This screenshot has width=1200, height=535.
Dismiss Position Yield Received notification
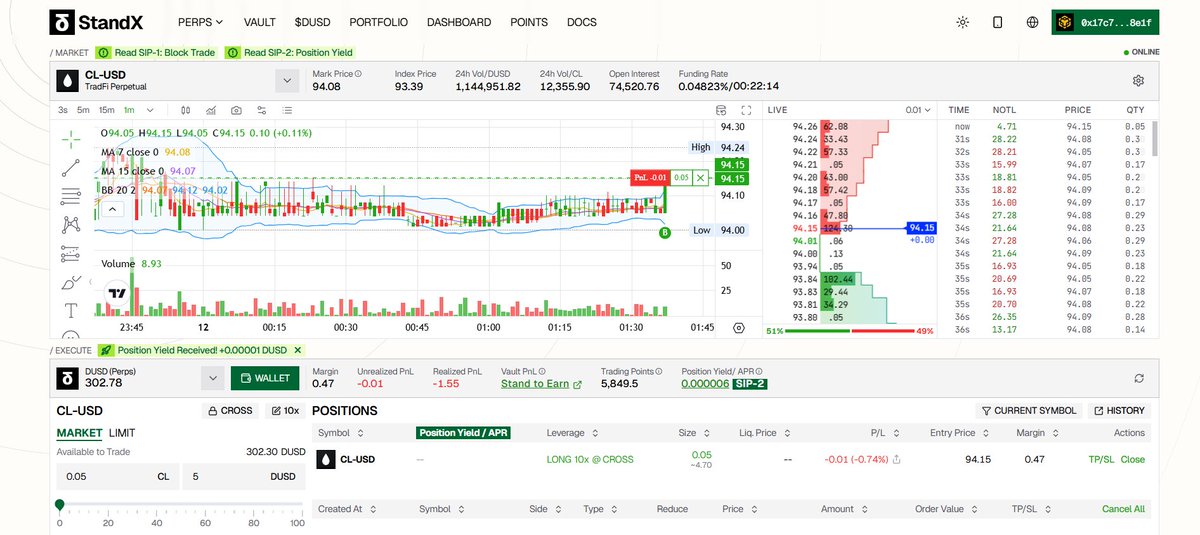297,350
